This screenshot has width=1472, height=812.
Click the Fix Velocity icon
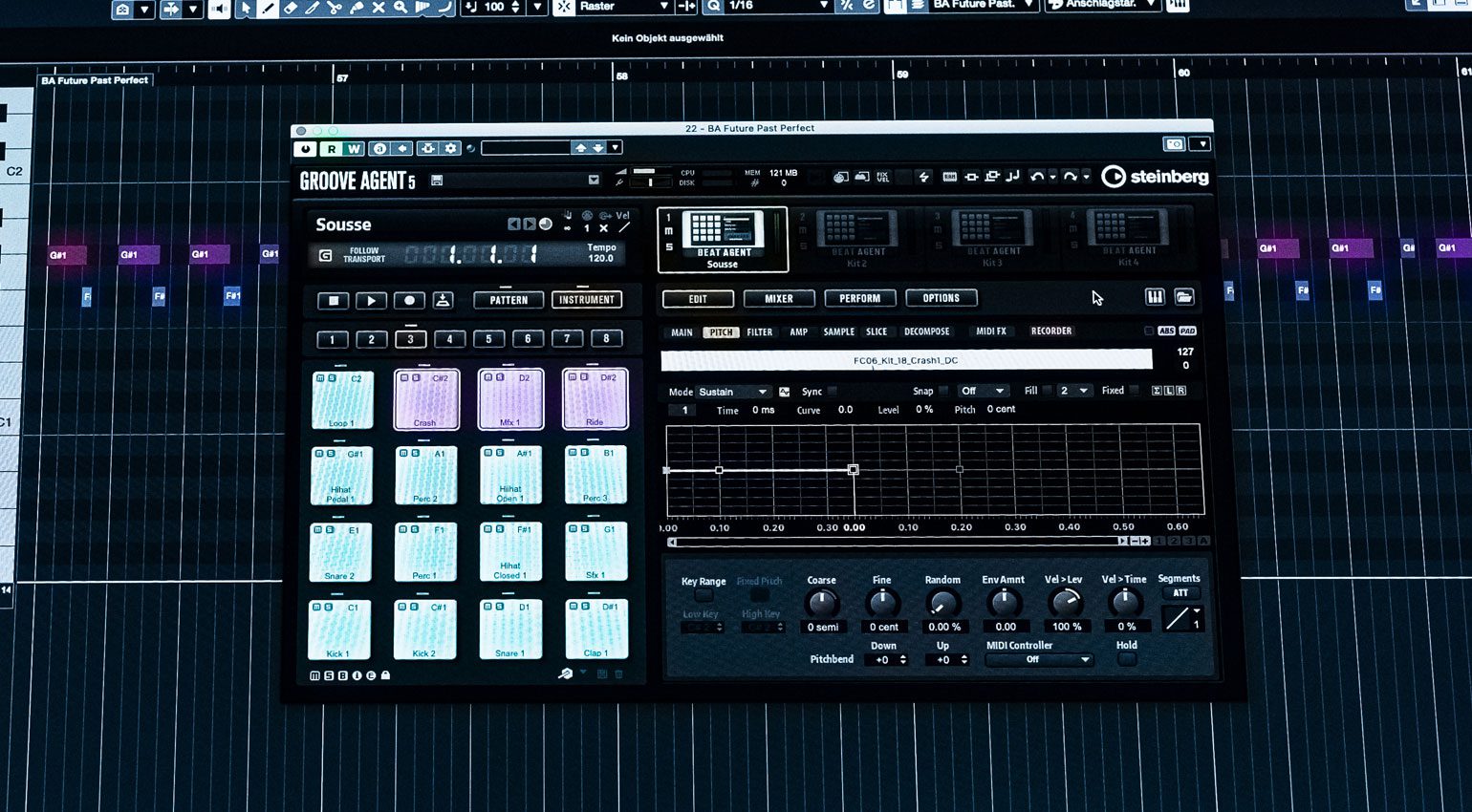pyautogui.click(x=882, y=177)
